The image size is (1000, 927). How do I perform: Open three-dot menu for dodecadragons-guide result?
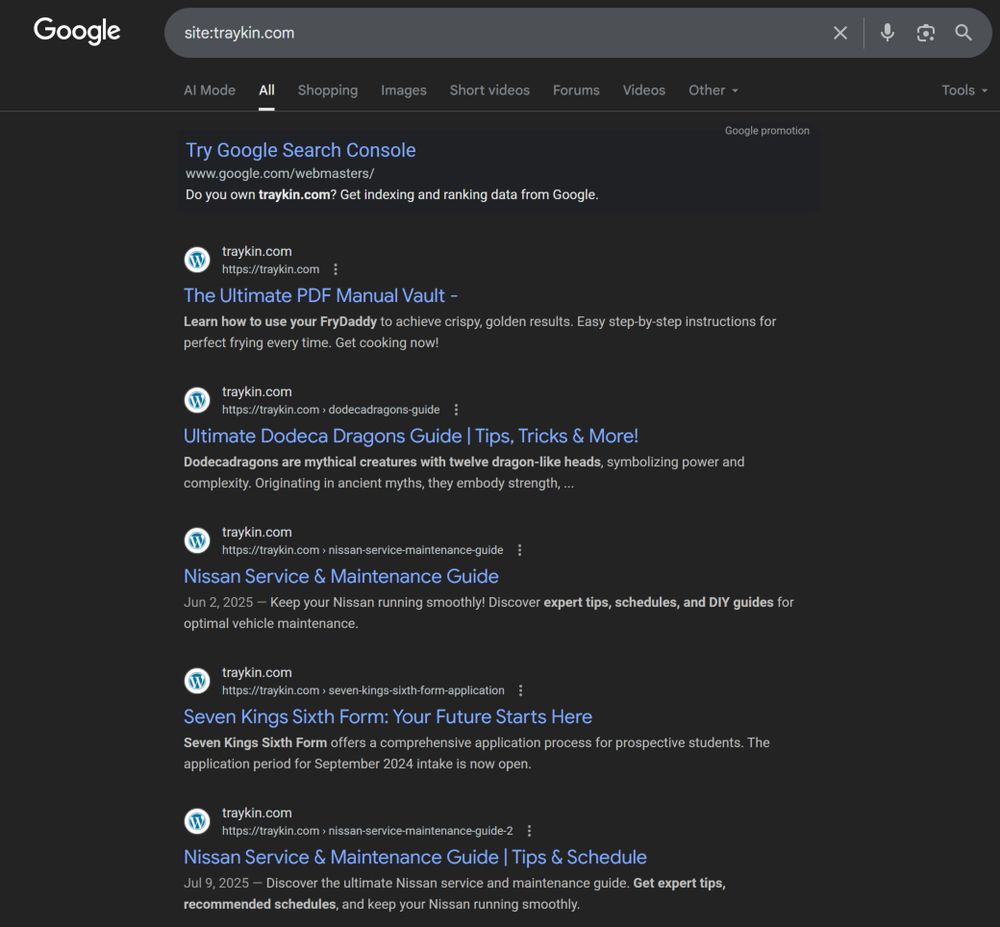(x=456, y=409)
